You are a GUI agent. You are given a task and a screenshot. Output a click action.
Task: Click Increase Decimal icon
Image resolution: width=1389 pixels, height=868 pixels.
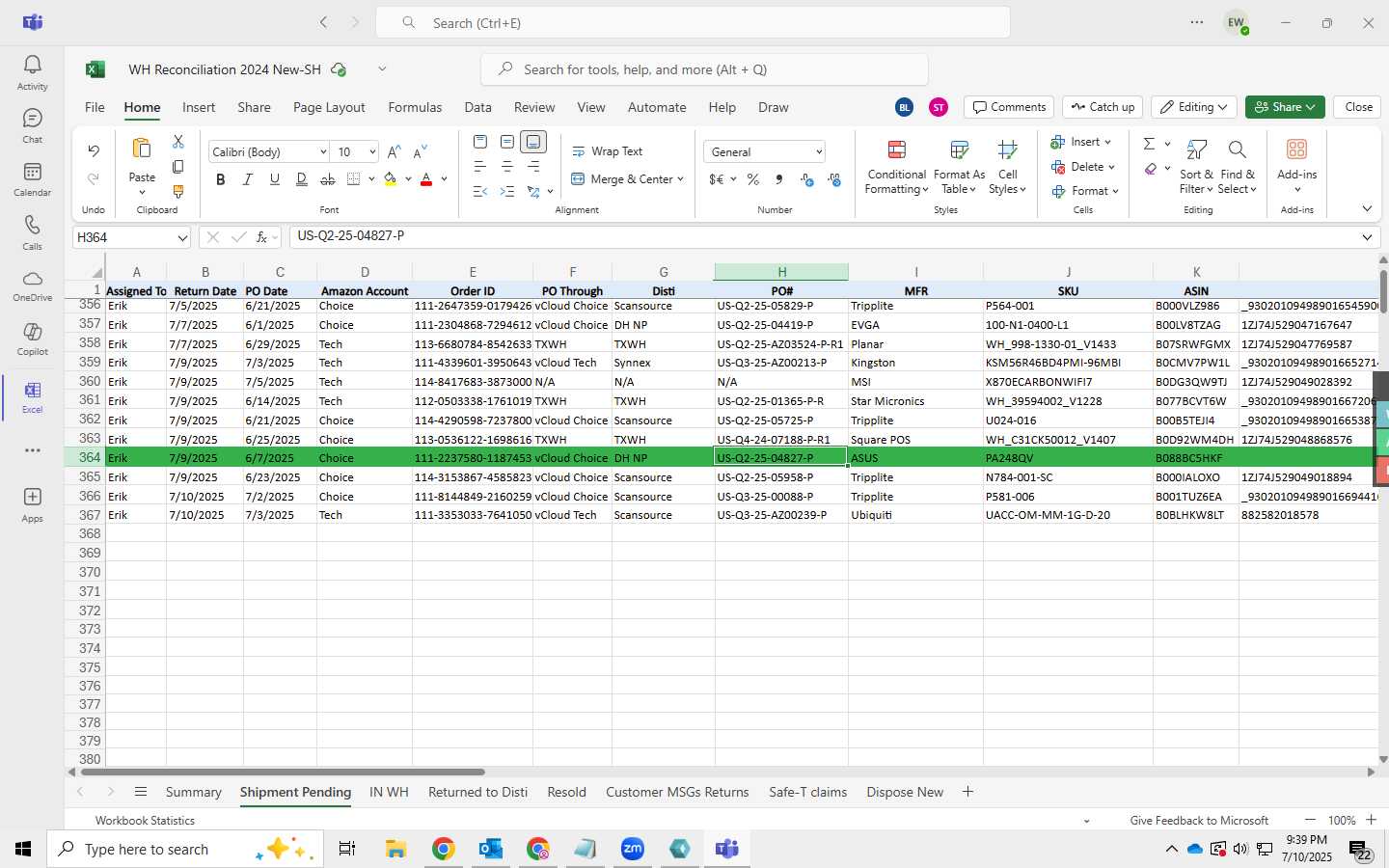pyautogui.click(x=807, y=179)
